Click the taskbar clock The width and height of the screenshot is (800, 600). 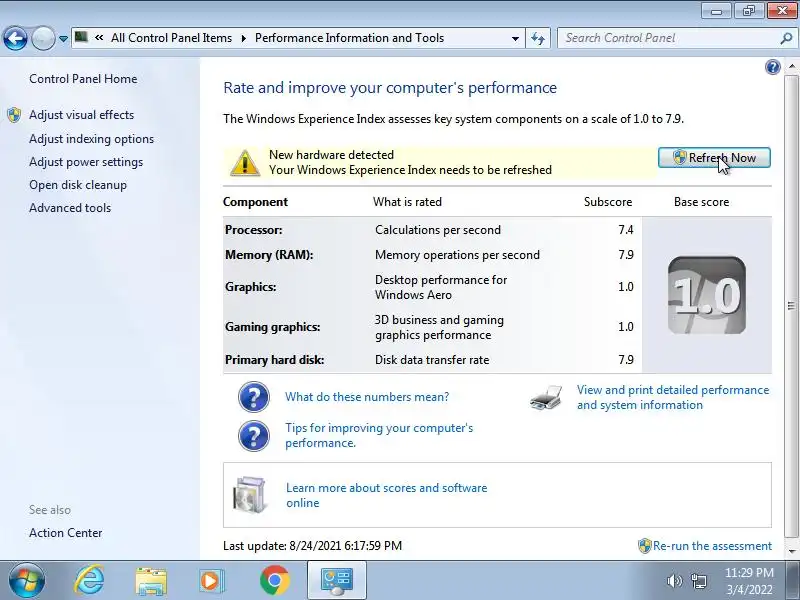pyautogui.click(x=749, y=581)
